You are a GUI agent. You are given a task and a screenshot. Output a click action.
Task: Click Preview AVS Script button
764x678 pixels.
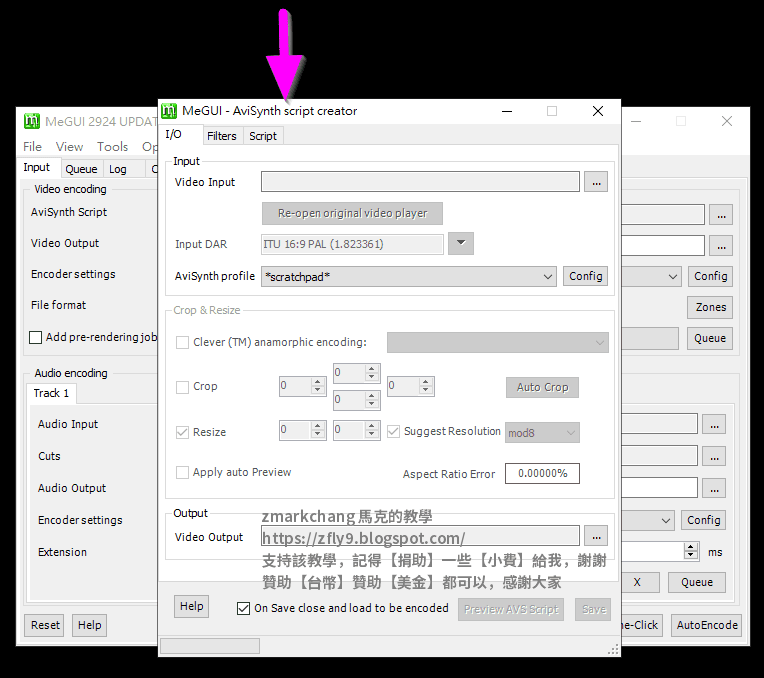[x=511, y=609]
